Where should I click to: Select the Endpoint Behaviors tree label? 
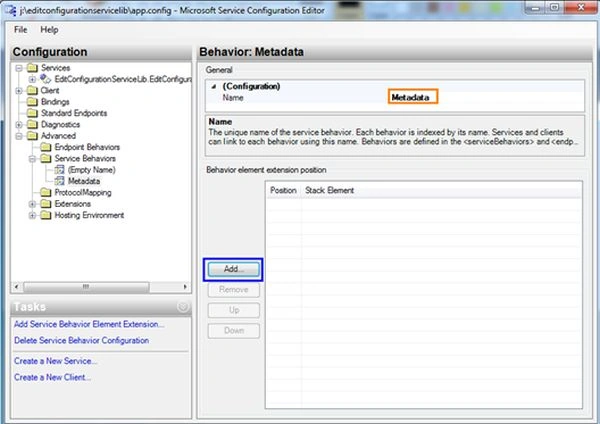pos(87,147)
